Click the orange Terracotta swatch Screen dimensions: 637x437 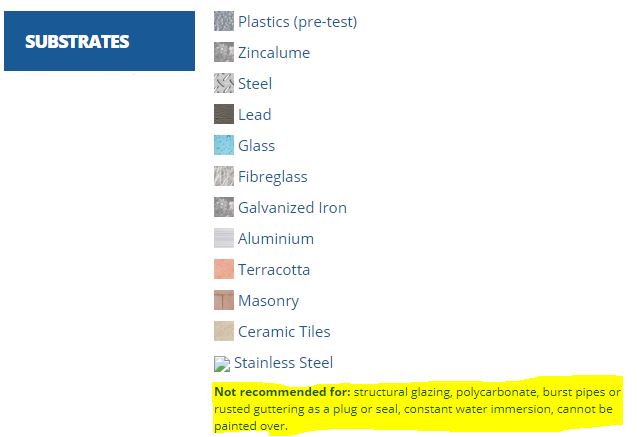(224, 269)
